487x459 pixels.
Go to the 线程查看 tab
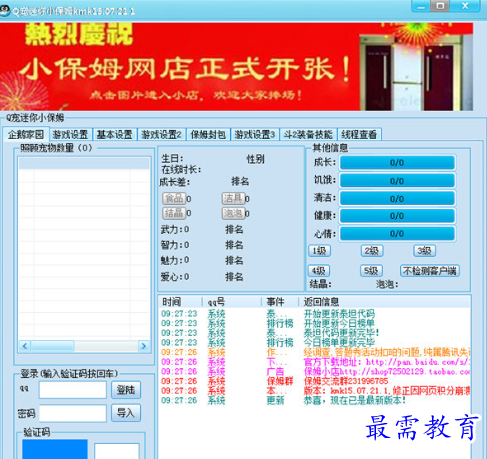click(x=359, y=135)
